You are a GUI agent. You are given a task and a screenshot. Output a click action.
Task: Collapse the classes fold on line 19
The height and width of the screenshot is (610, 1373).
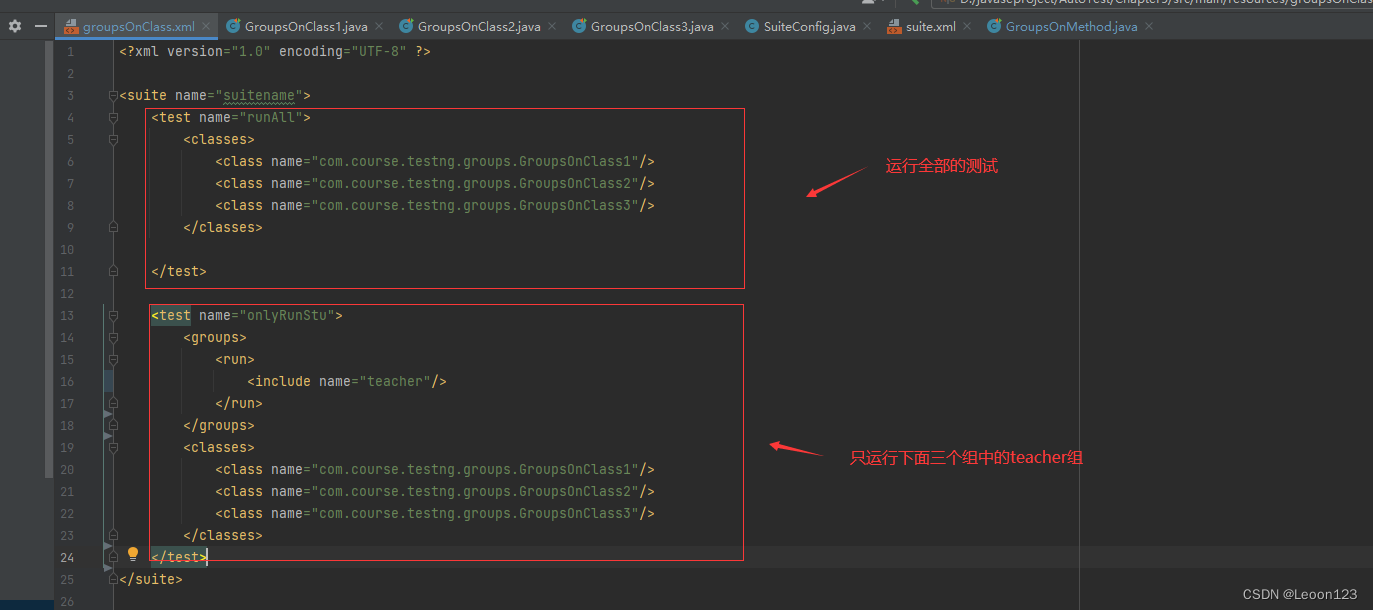(113, 448)
